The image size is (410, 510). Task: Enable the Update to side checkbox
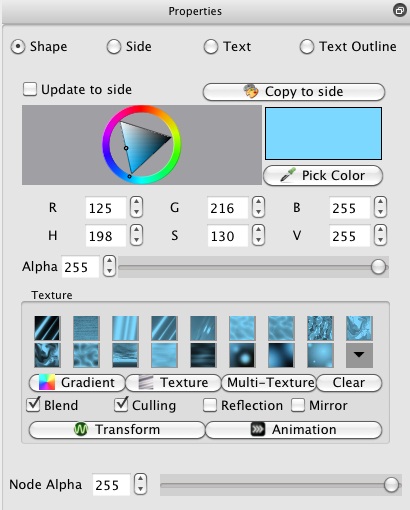click(x=30, y=90)
